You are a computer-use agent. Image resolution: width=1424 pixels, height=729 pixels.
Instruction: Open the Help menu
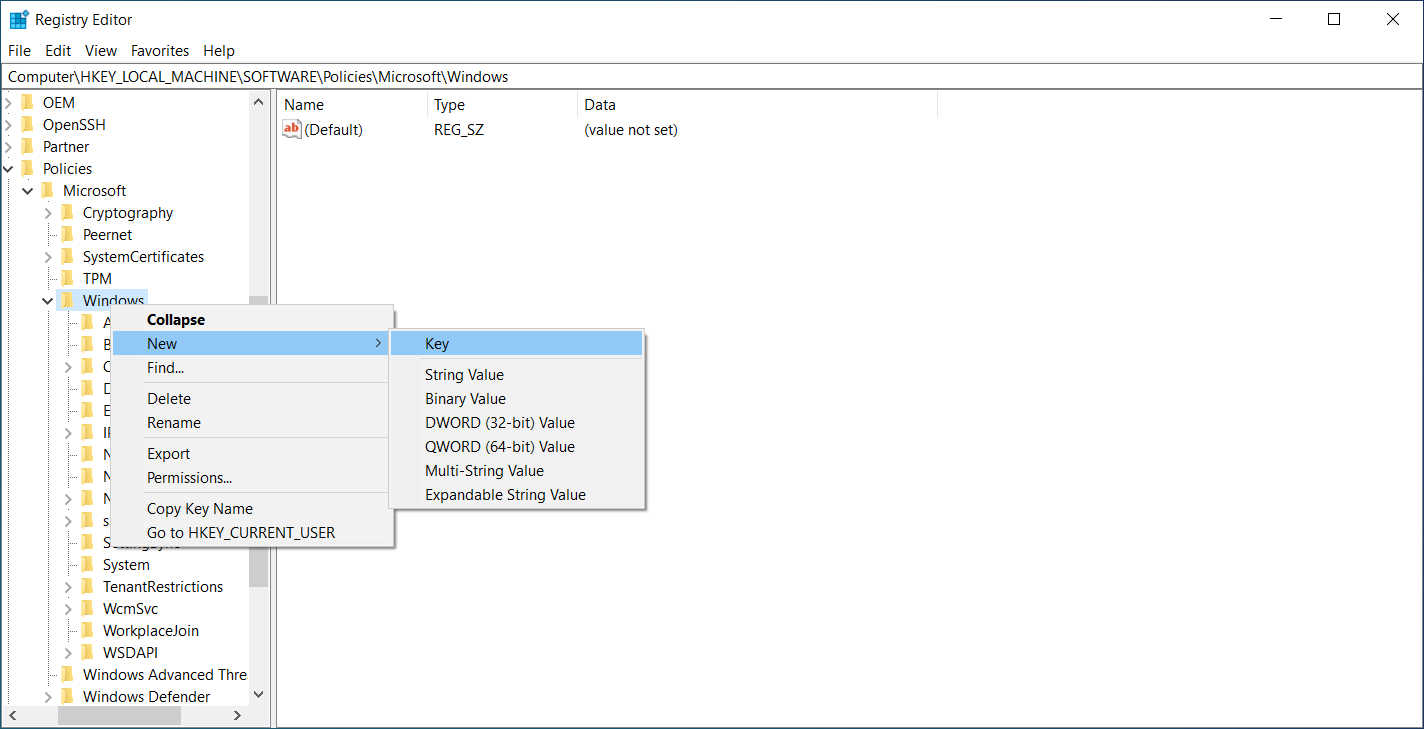tap(219, 50)
